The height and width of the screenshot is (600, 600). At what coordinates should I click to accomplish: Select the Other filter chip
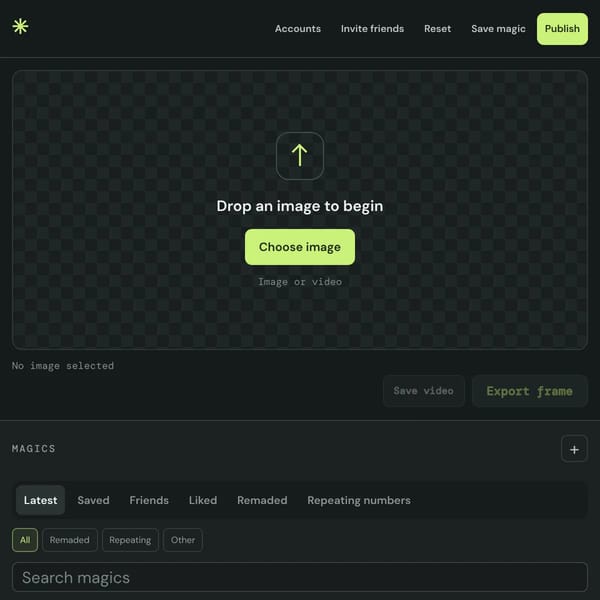[x=183, y=540]
